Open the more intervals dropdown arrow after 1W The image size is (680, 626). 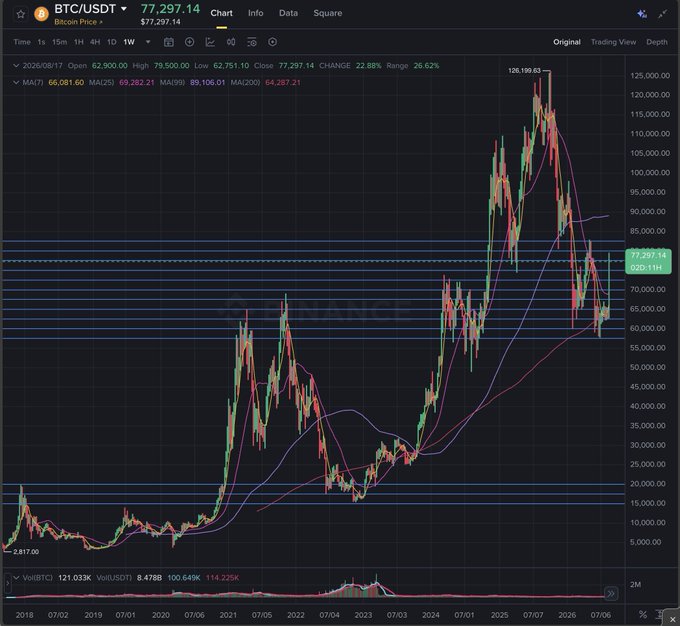[x=148, y=42]
